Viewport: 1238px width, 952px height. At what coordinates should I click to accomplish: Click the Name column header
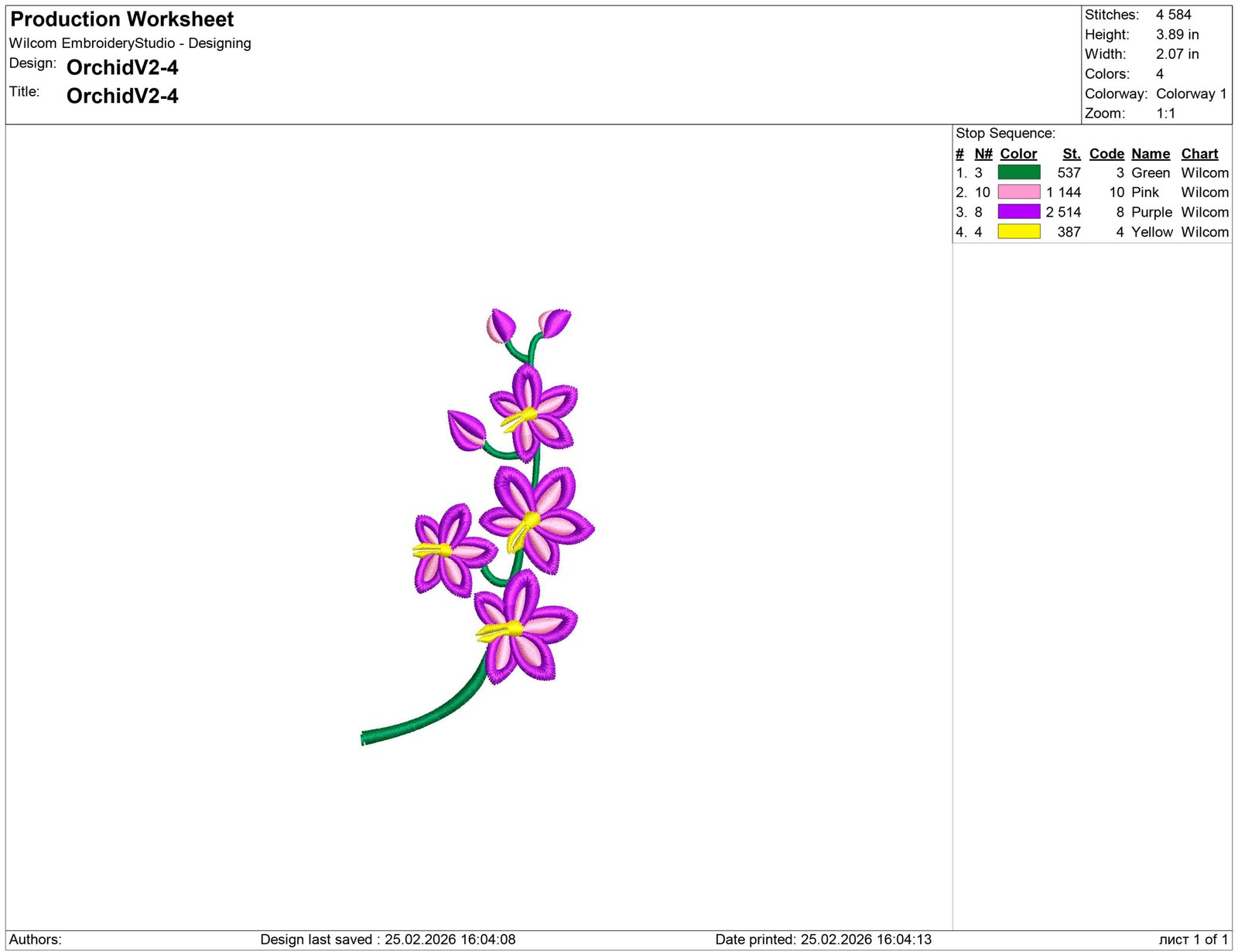pyautogui.click(x=1151, y=154)
